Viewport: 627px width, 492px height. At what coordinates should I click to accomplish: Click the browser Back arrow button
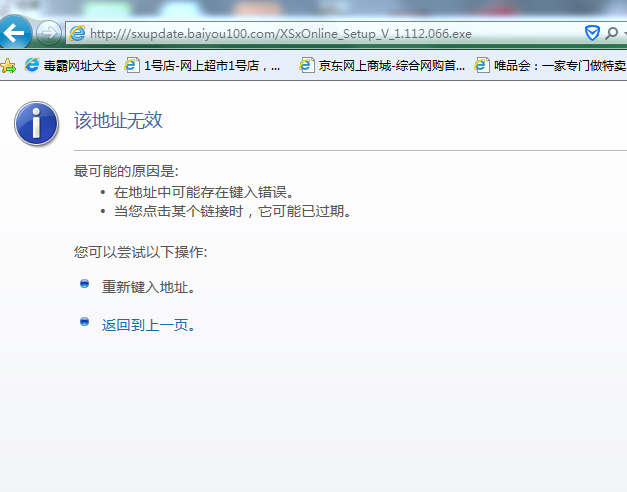(x=14, y=33)
